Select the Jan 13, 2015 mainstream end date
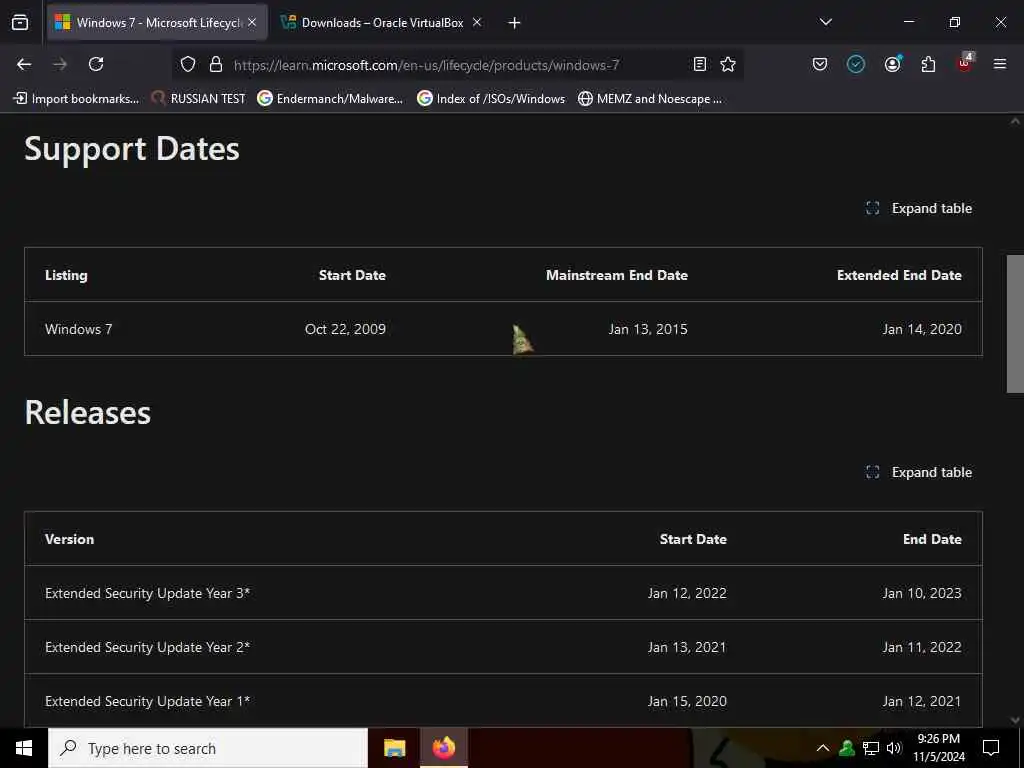Viewport: 1024px width, 768px height. pyautogui.click(x=648, y=329)
